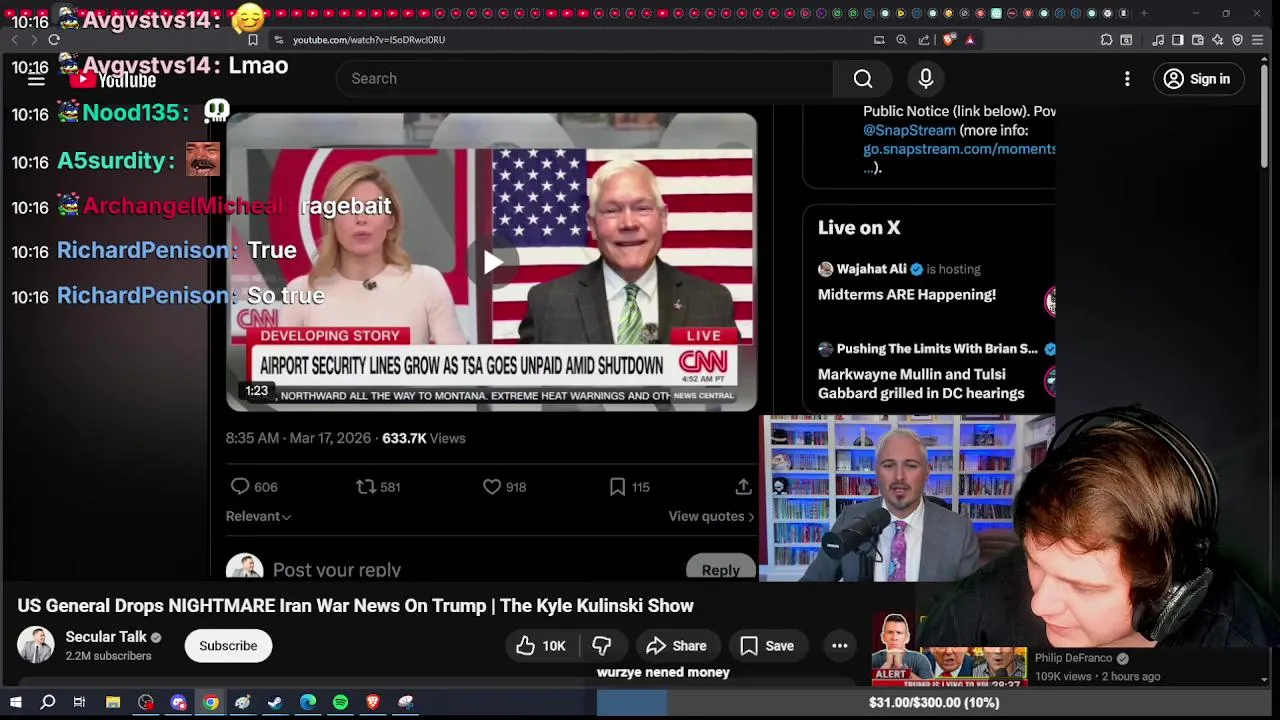
Task: Dislike the video with thumbs down
Action: point(602,646)
